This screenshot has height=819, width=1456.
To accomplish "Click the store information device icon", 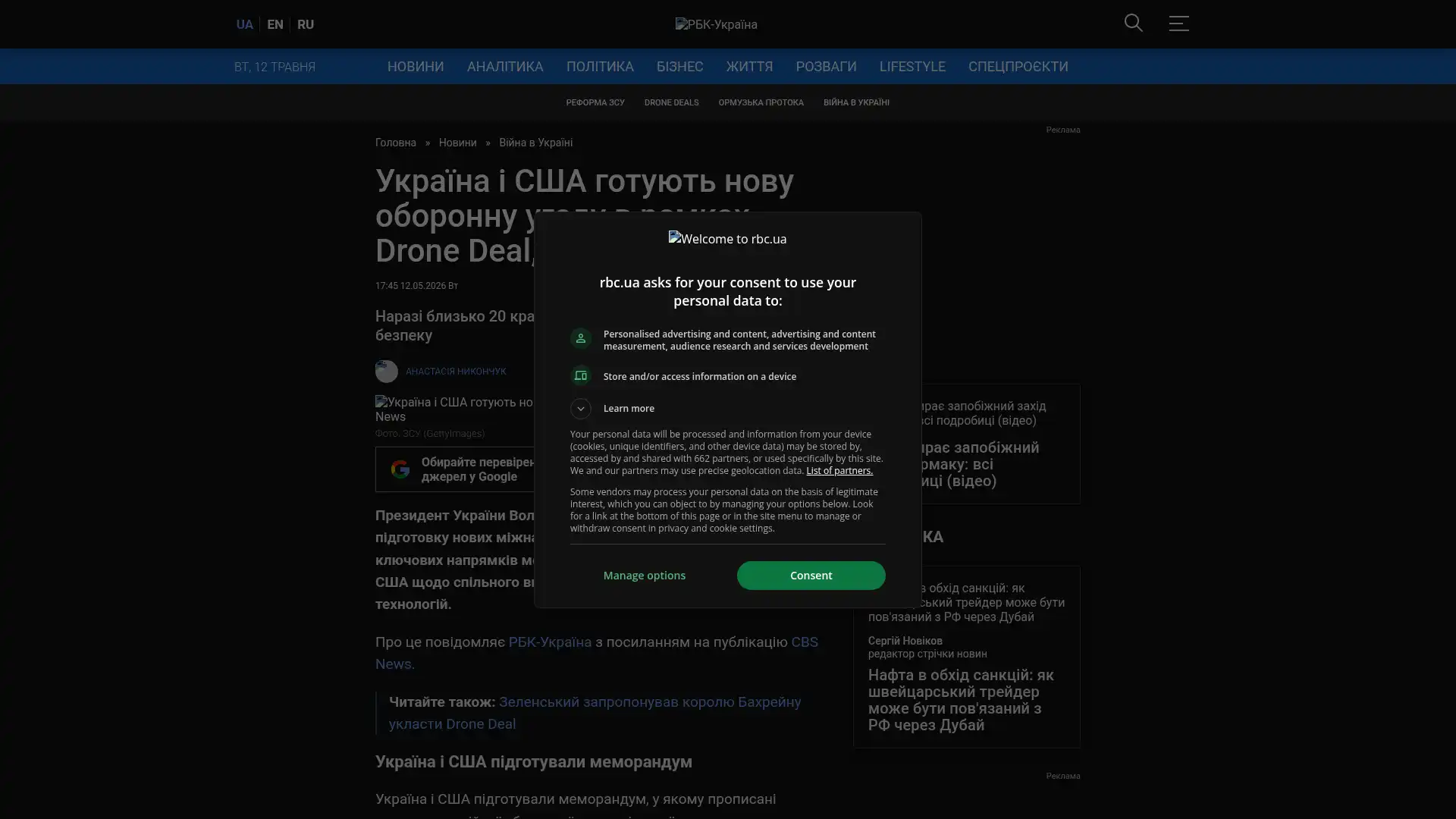I will (581, 376).
